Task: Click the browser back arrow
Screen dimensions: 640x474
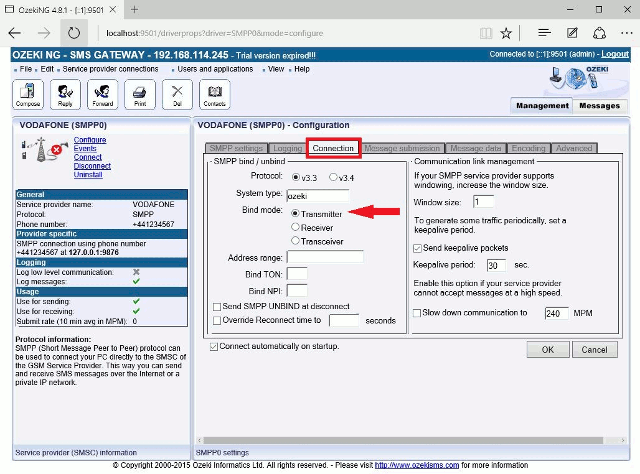Action: pos(15,33)
